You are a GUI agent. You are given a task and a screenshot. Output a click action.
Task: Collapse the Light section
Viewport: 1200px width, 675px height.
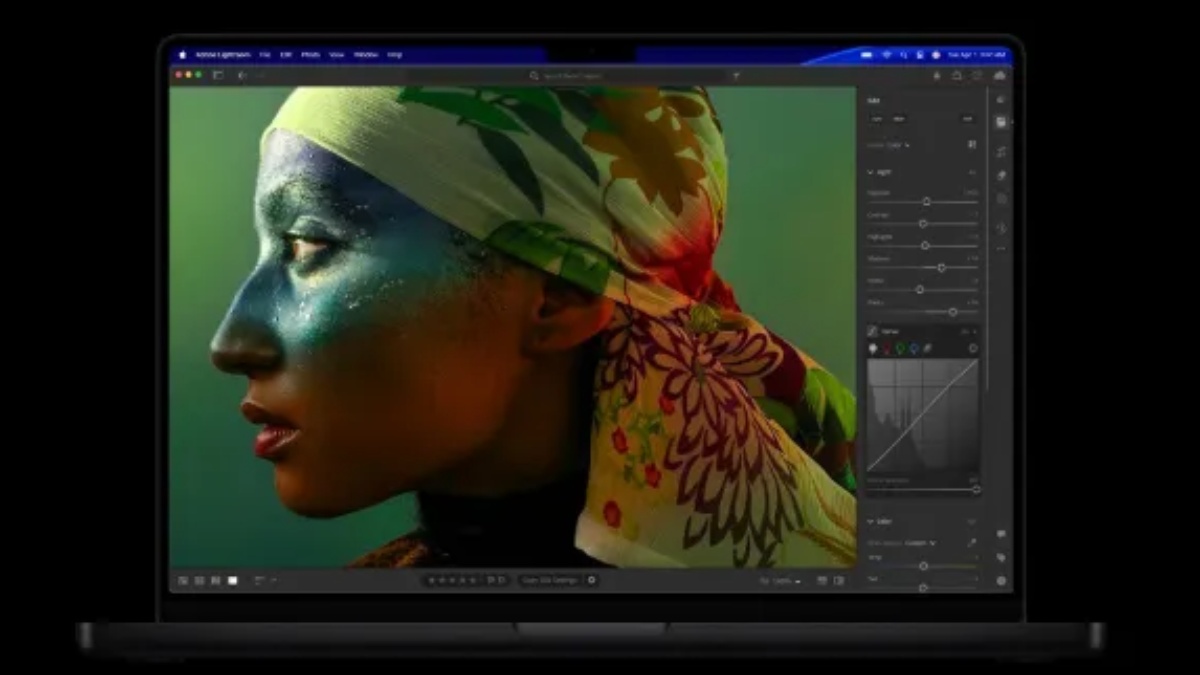[x=871, y=172]
